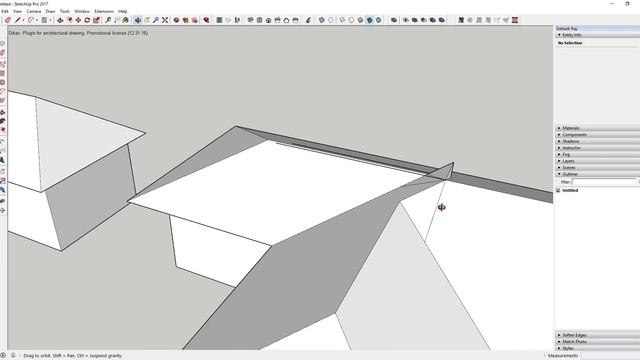Select the Zoom magnifier tool

156,20
